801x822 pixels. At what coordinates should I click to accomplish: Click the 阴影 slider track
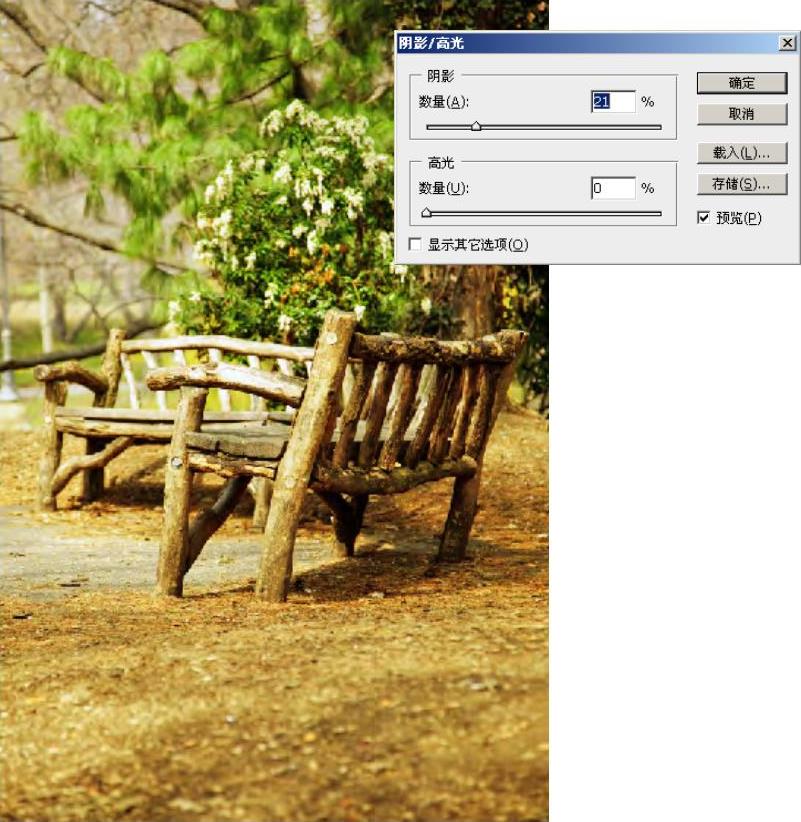(544, 127)
